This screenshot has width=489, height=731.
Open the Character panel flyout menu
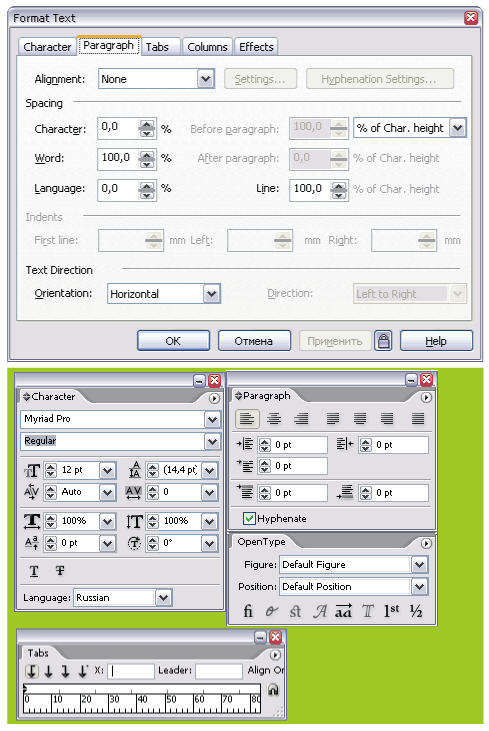[x=214, y=399]
